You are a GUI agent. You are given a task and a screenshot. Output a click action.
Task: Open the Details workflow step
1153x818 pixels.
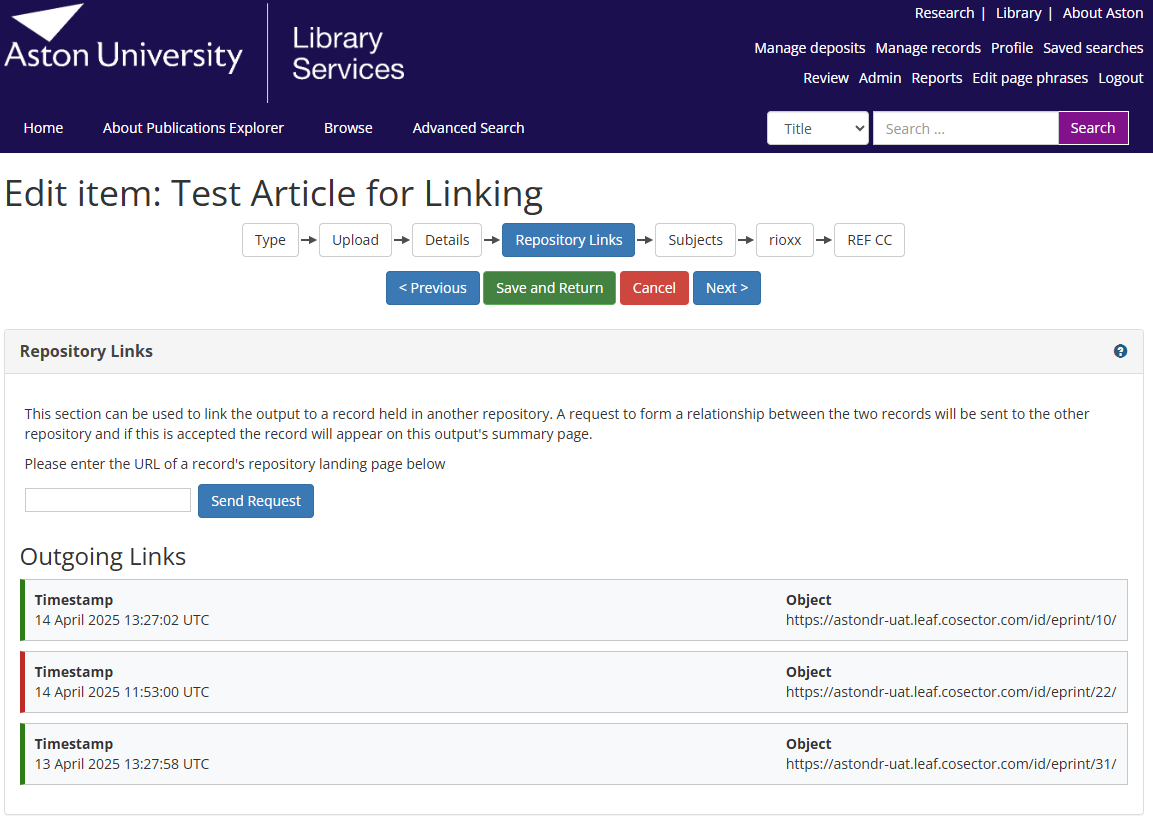[x=447, y=240]
